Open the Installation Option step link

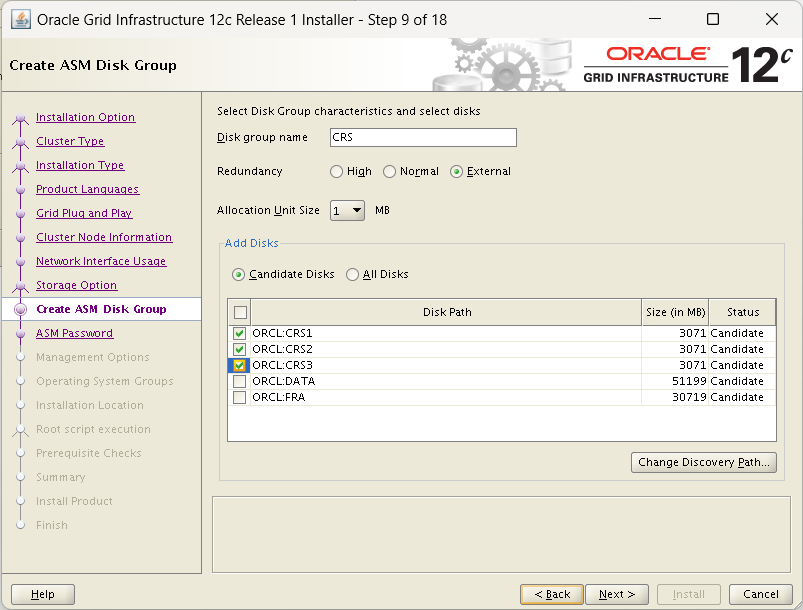[x=86, y=117]
